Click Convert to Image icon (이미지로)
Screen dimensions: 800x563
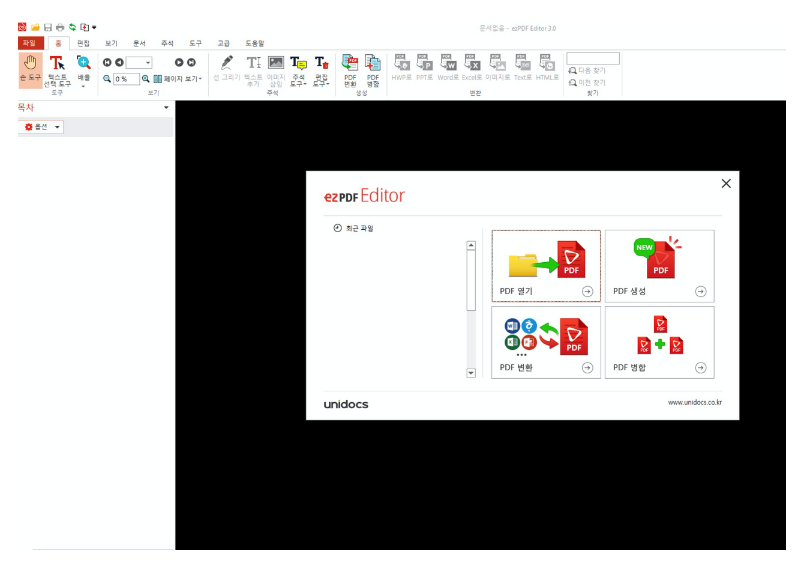pos(497,67)
